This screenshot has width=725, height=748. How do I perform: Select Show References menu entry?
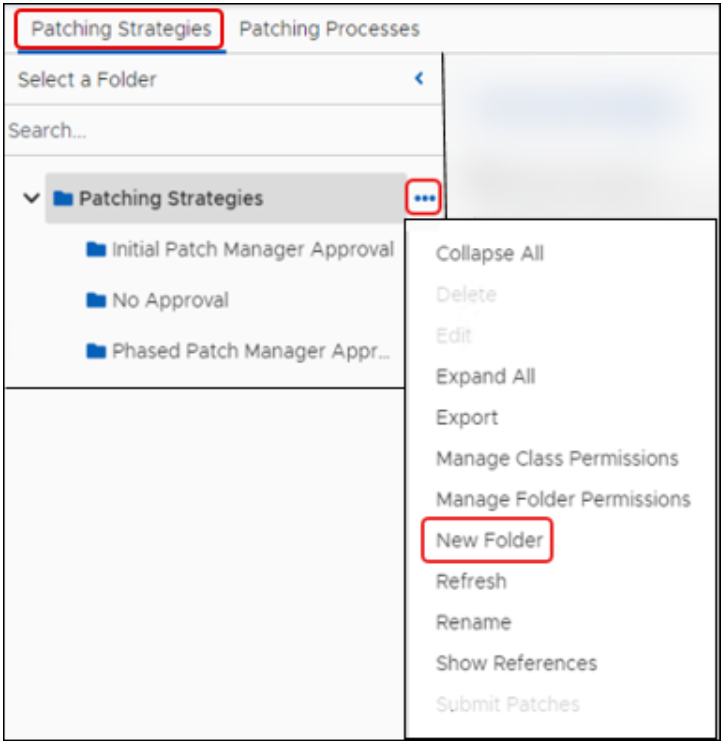(516, 663)
